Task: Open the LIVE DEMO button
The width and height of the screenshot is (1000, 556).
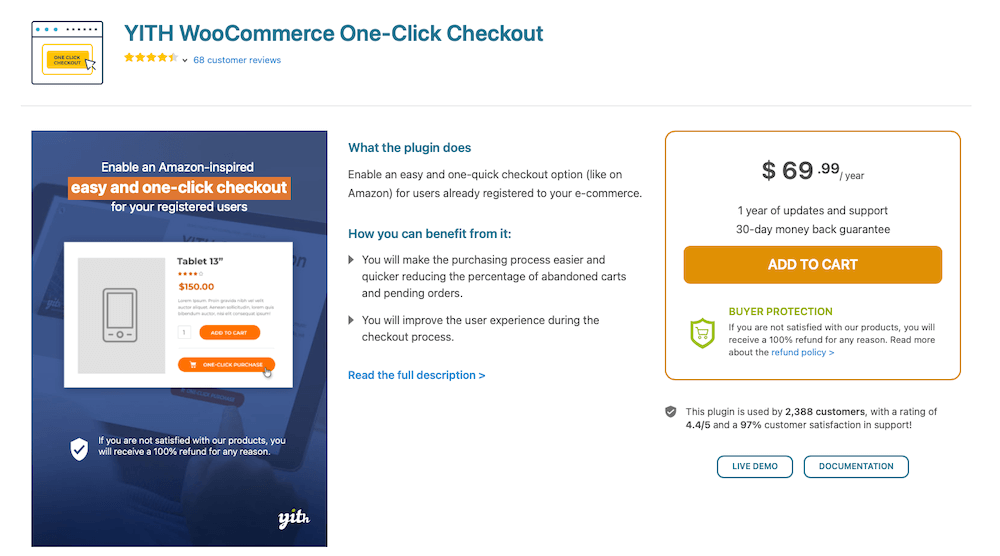Action: pyautogui.click(x=754, y=467)
